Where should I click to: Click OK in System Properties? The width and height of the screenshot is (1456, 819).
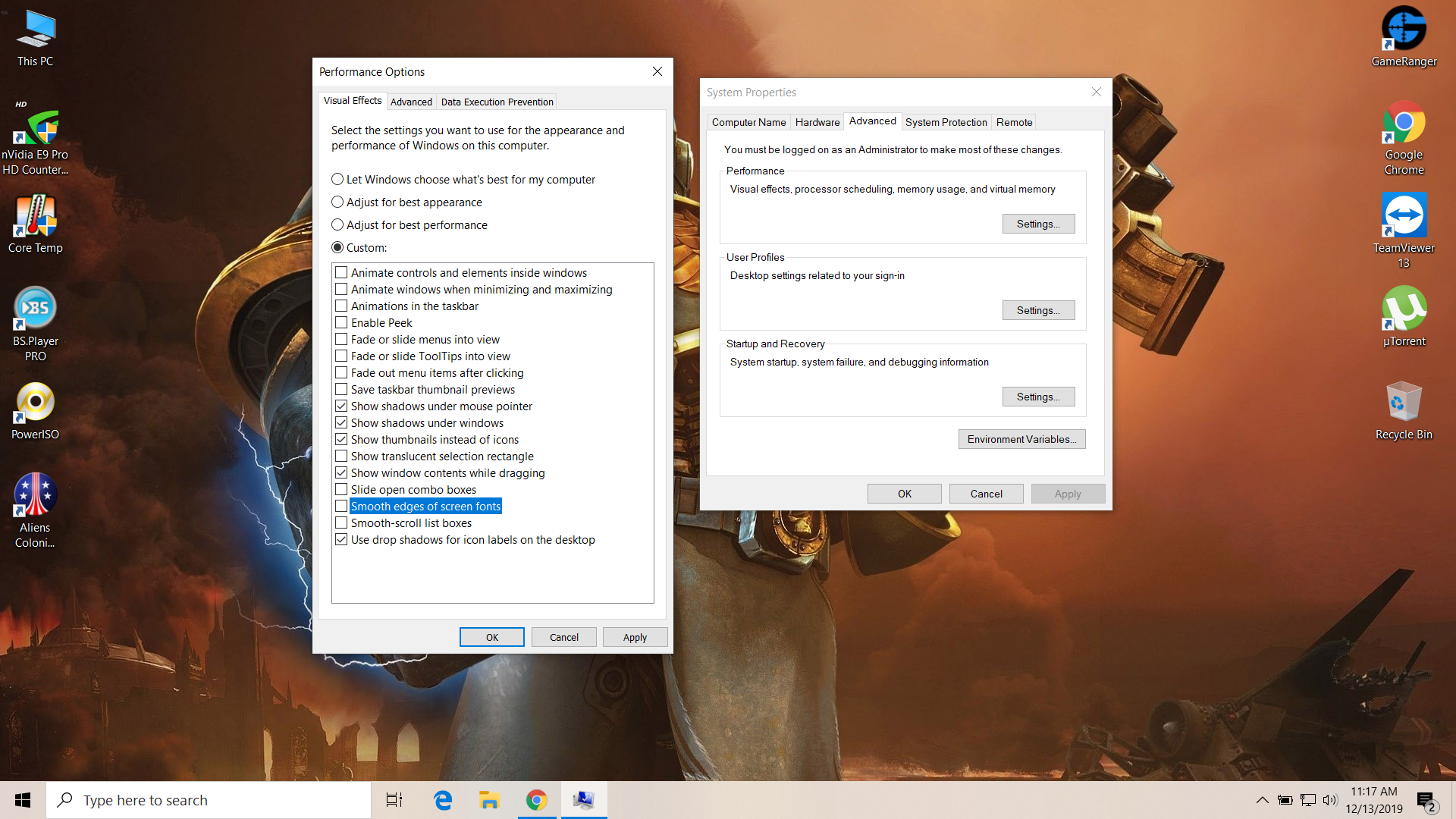point(905,494)
